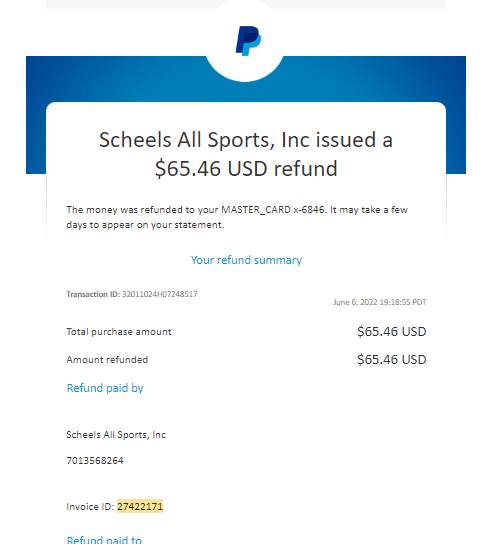Click the 'Transaction ID:' bold label
This screenshot has height=544, width=502.
coord(93,294)
